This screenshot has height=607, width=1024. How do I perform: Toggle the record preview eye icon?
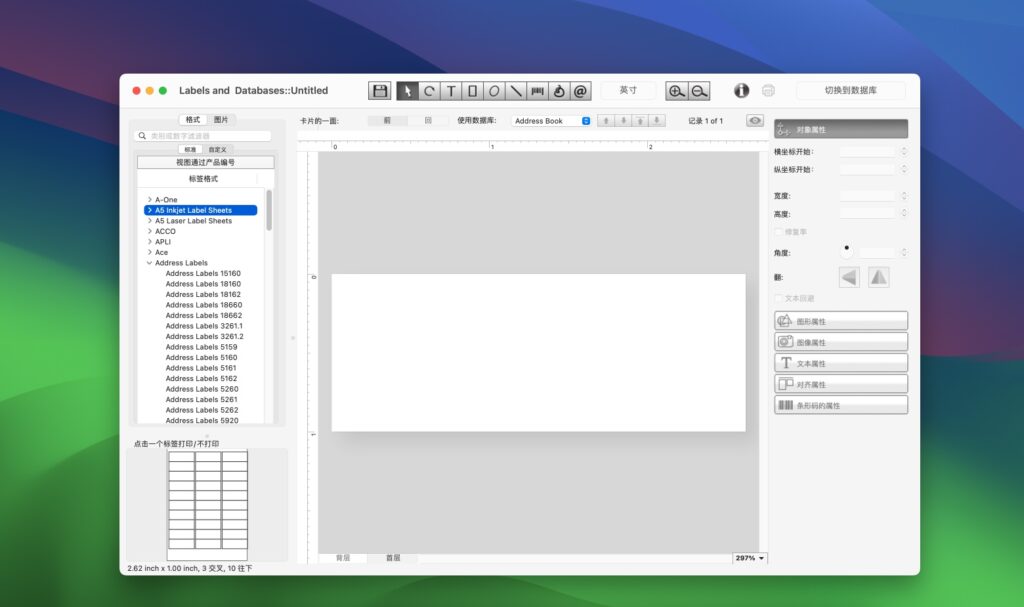click(x=755, y=120)
